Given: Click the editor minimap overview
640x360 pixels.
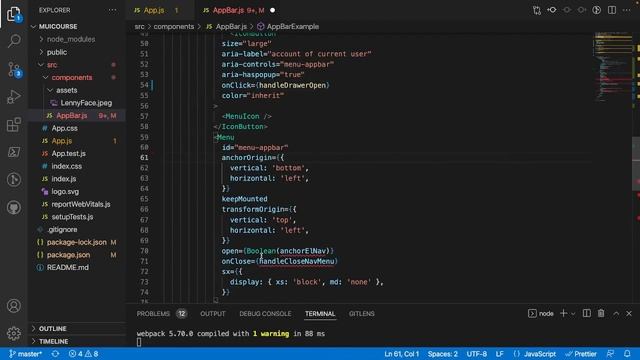Looking at the screenshot, I should click(613, 68).
